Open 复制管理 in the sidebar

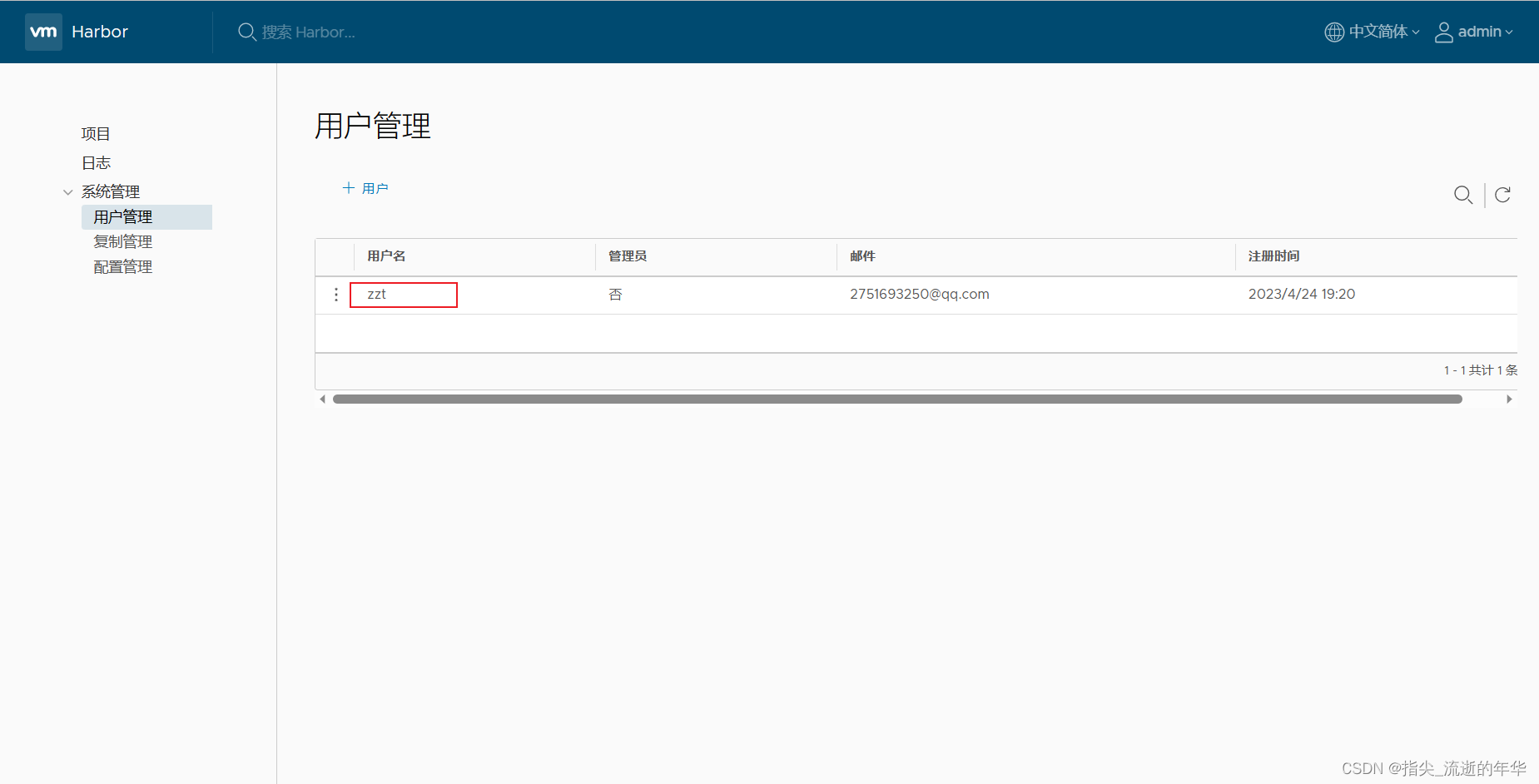click(x=123, y=242)
